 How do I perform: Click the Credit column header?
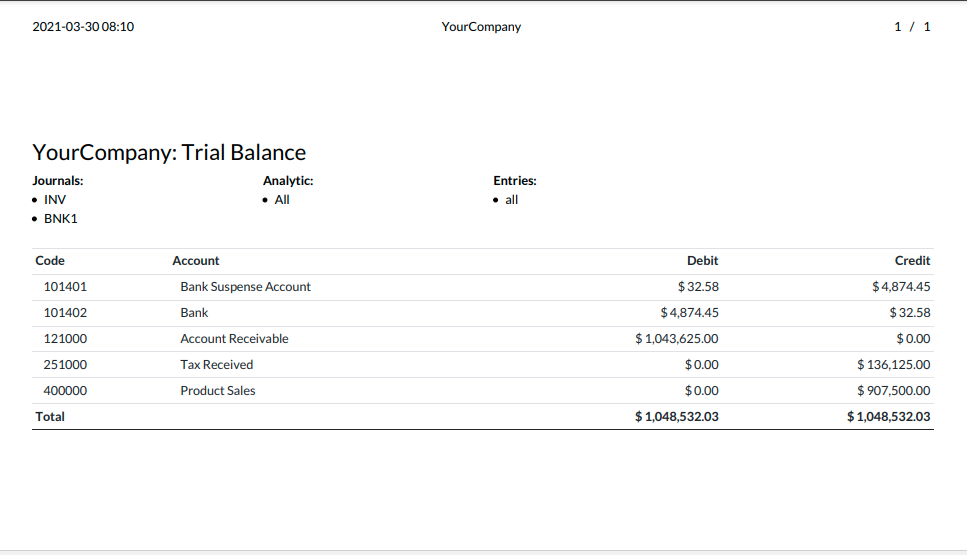click(912, 261)
